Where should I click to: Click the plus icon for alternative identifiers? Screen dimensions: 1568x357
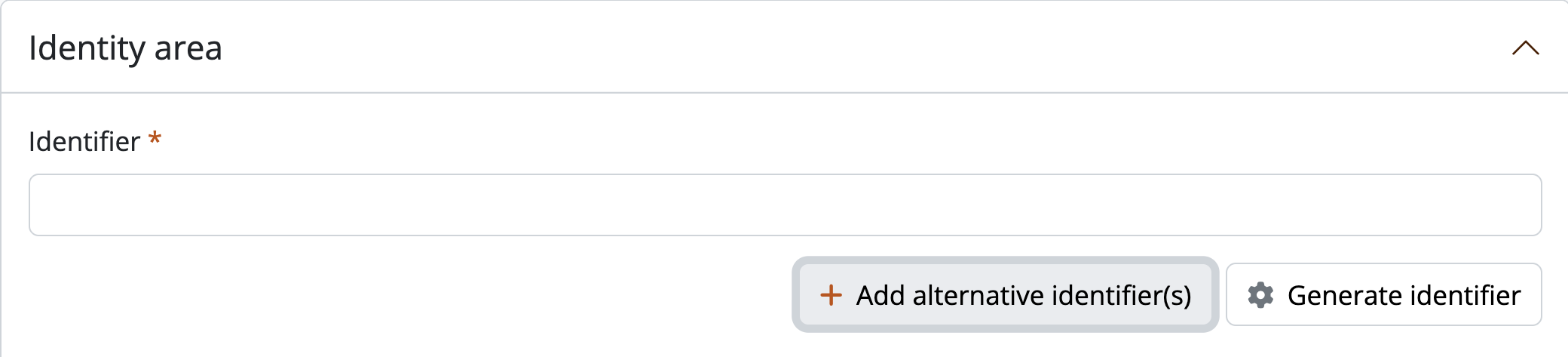tap(831, 295)
